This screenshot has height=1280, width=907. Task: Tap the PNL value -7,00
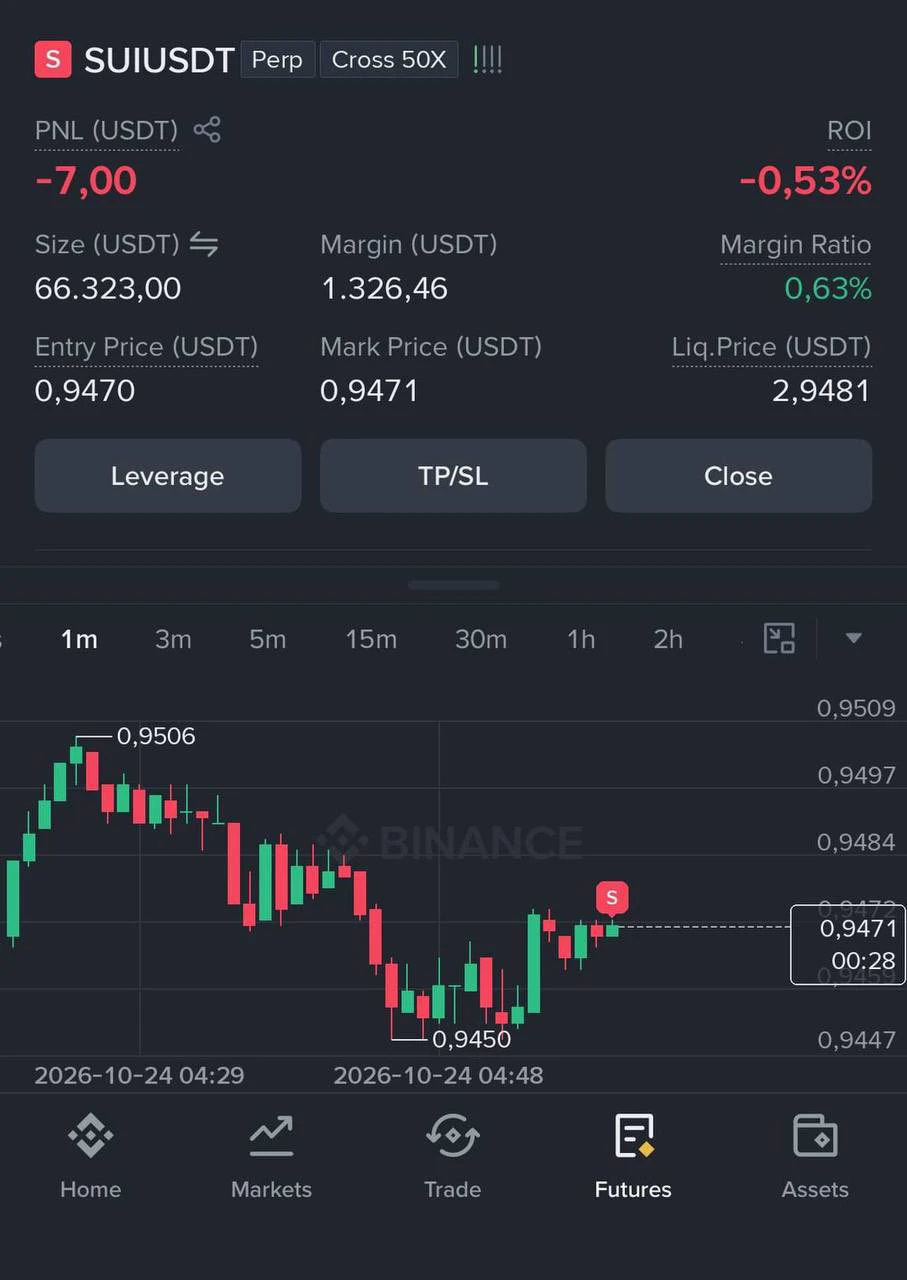[x=86, y=181]
